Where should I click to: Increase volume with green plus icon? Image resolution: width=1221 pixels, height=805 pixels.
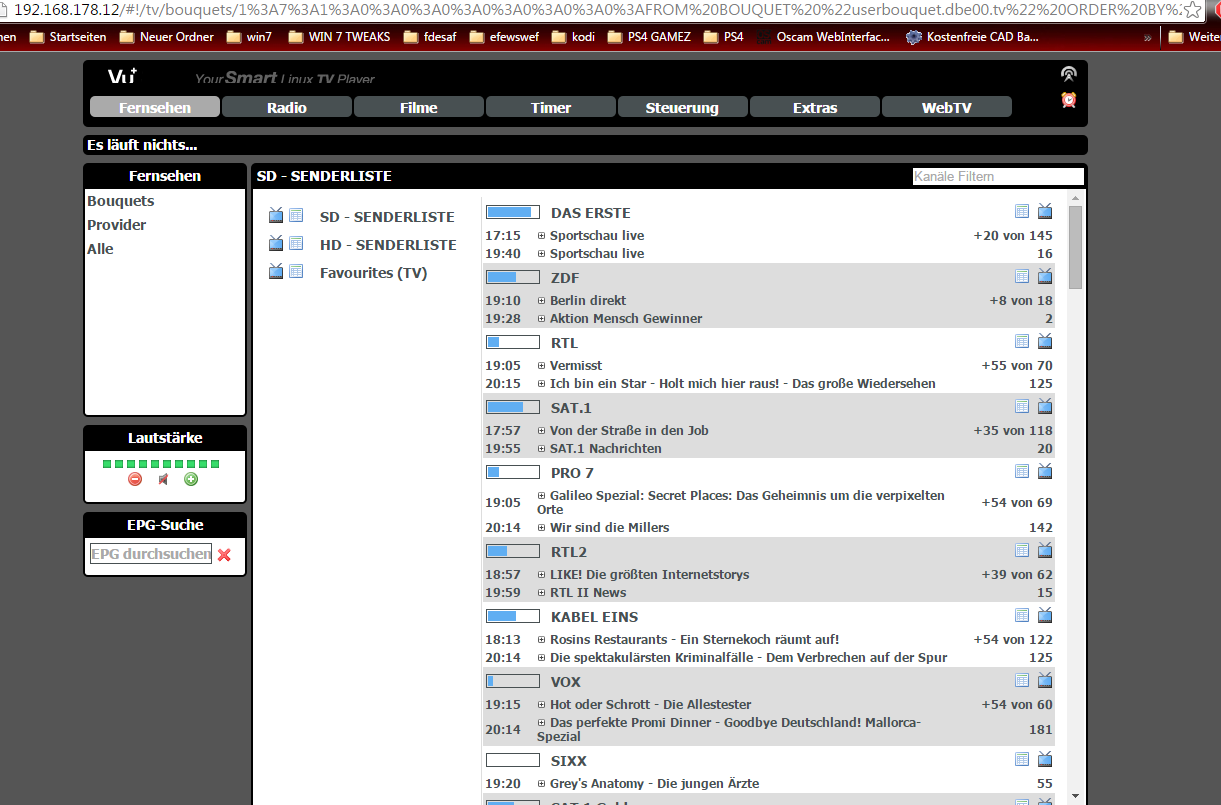click(x=191, y=479)
